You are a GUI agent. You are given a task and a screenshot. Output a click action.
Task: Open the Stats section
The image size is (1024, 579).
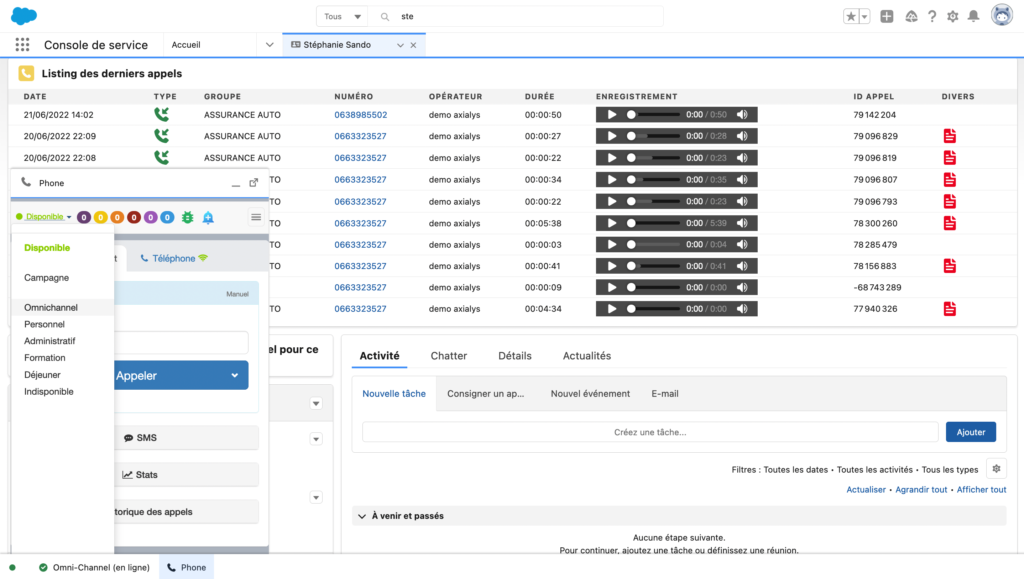coord(186,475)
